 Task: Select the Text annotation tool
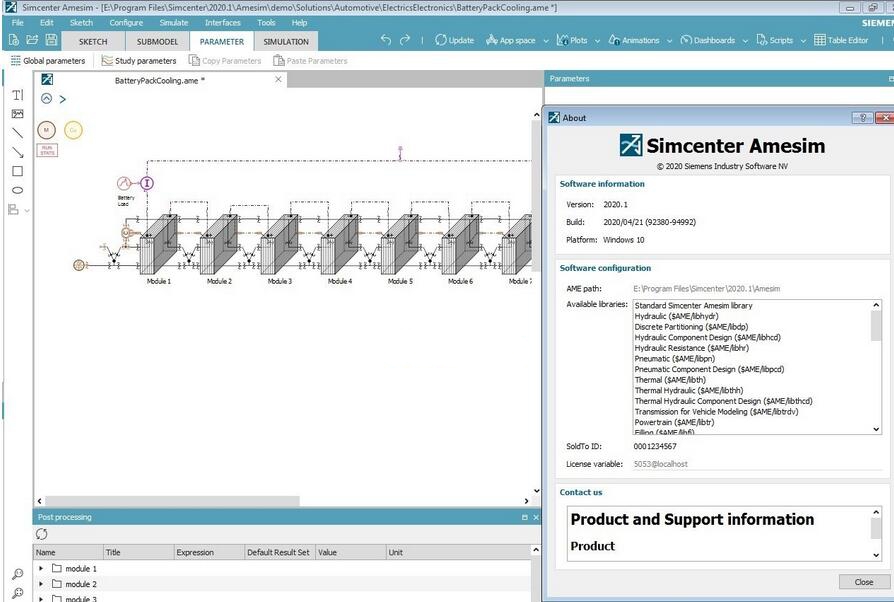tap(18, 95)
